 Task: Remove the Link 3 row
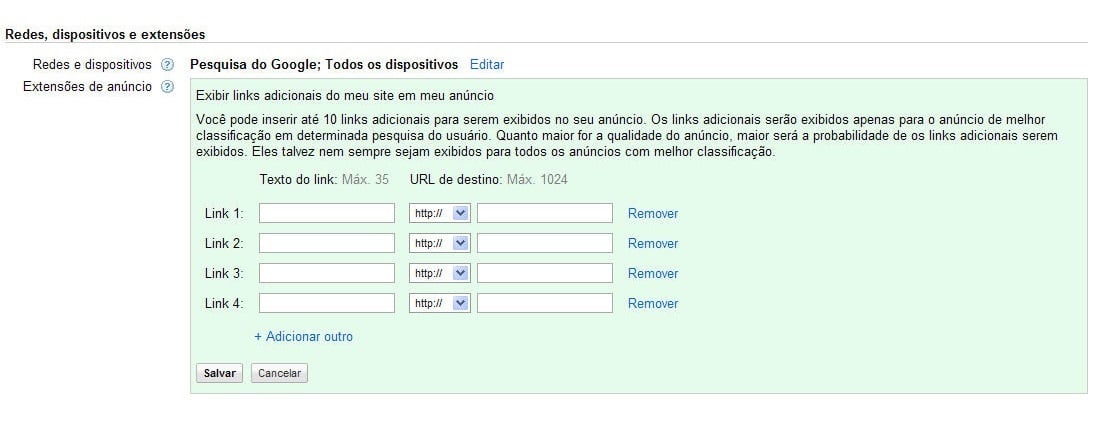point(652,273)
